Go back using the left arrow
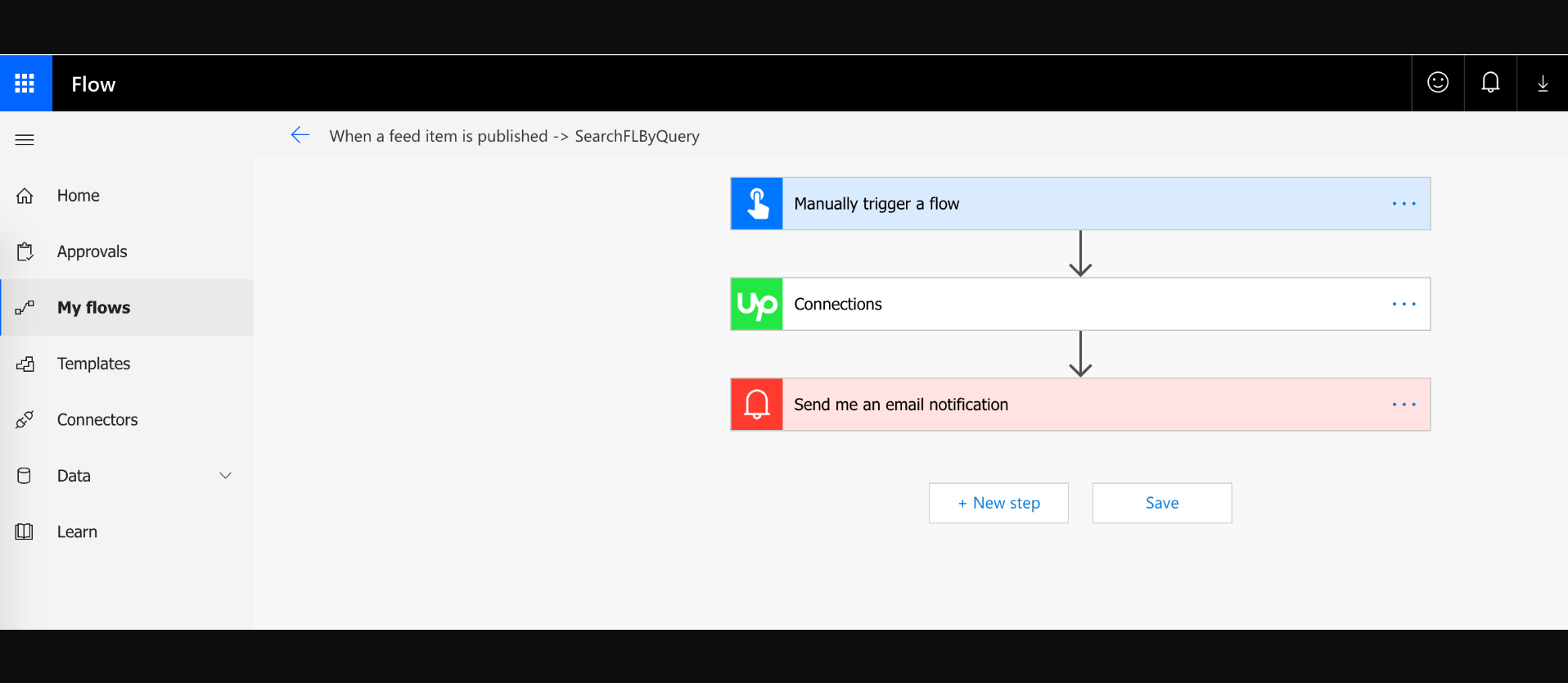Viewport: 1568px width, 683px height. pyautogui.click(x=300, y=135)
